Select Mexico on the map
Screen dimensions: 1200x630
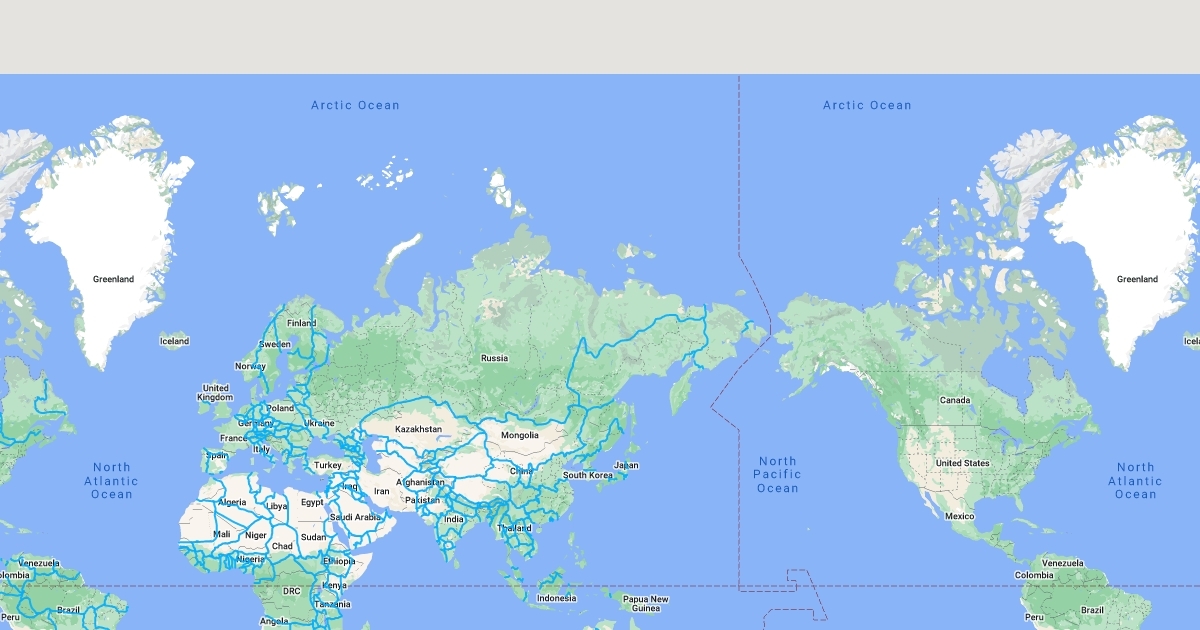(959, 516)
